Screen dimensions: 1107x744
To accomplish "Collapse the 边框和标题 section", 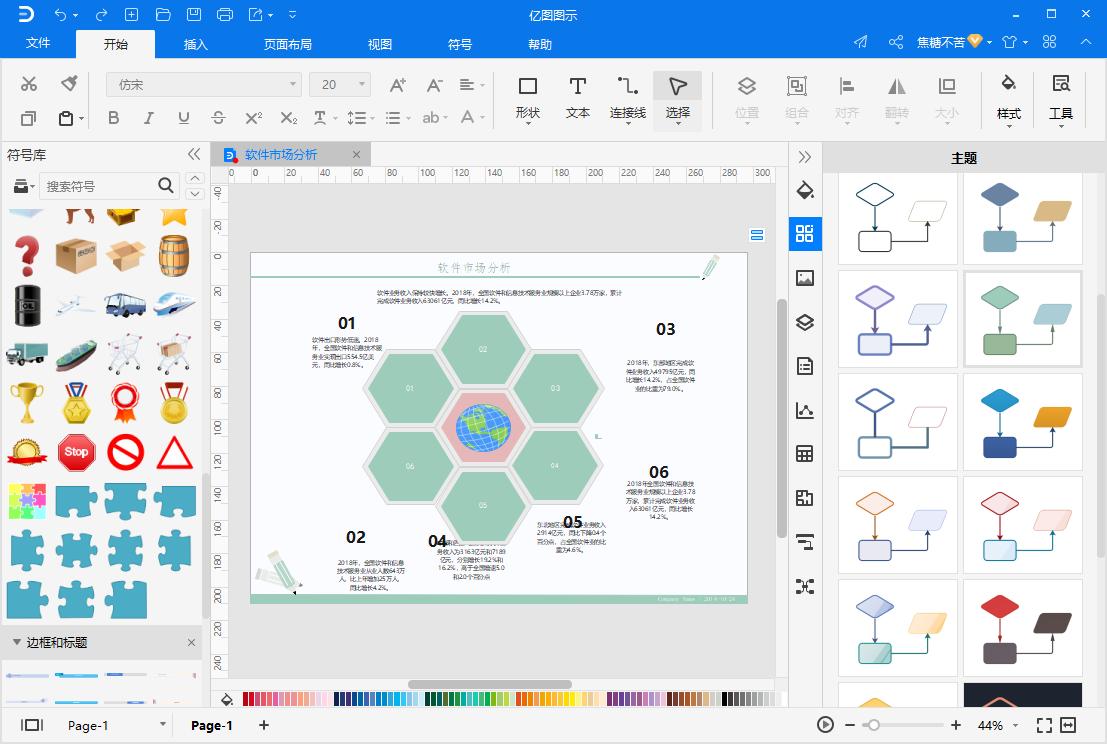I will (x=17, y=642).
